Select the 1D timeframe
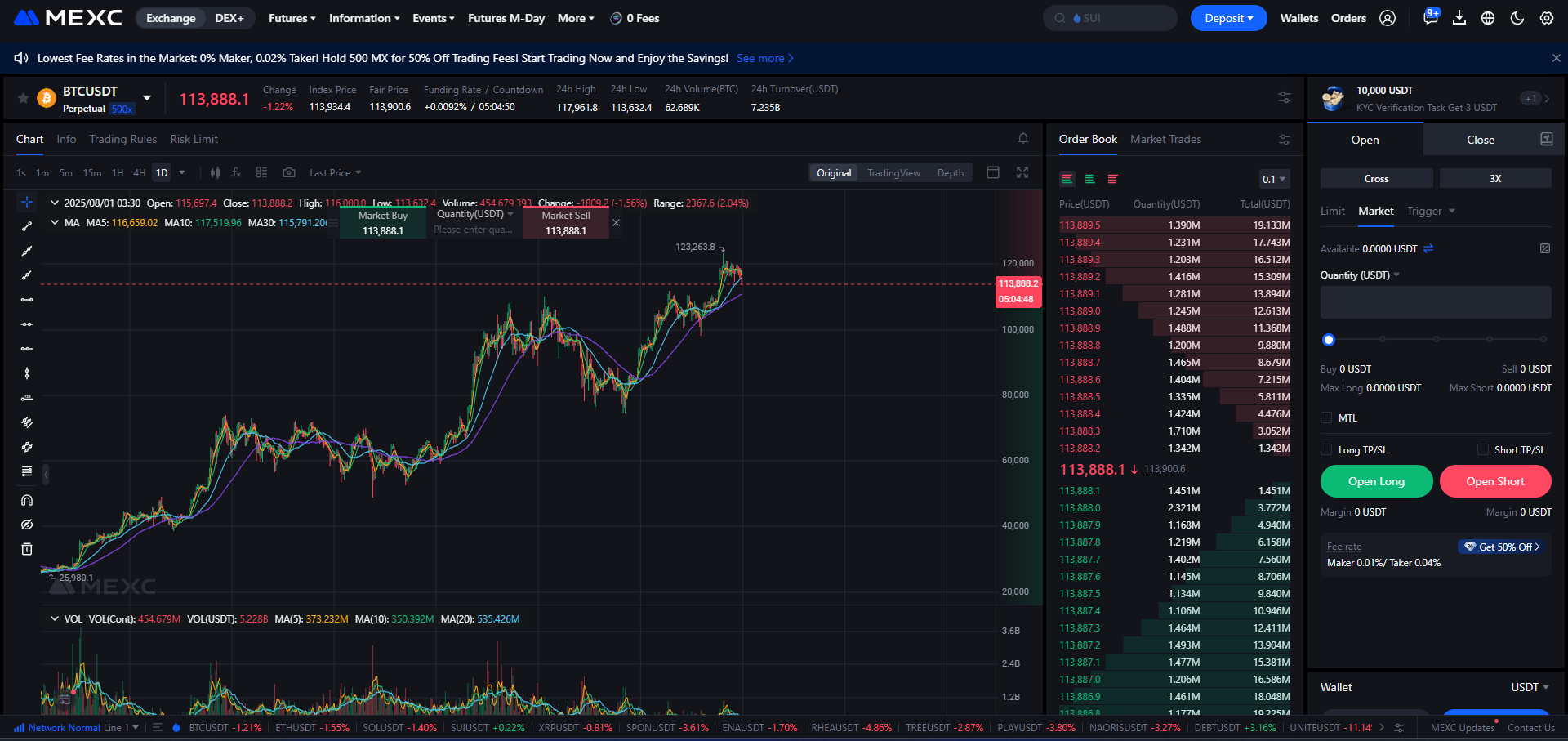Image resolution: width=1568 pixels, height=741 pixels. pyautogui.click(x=162, y=172)
